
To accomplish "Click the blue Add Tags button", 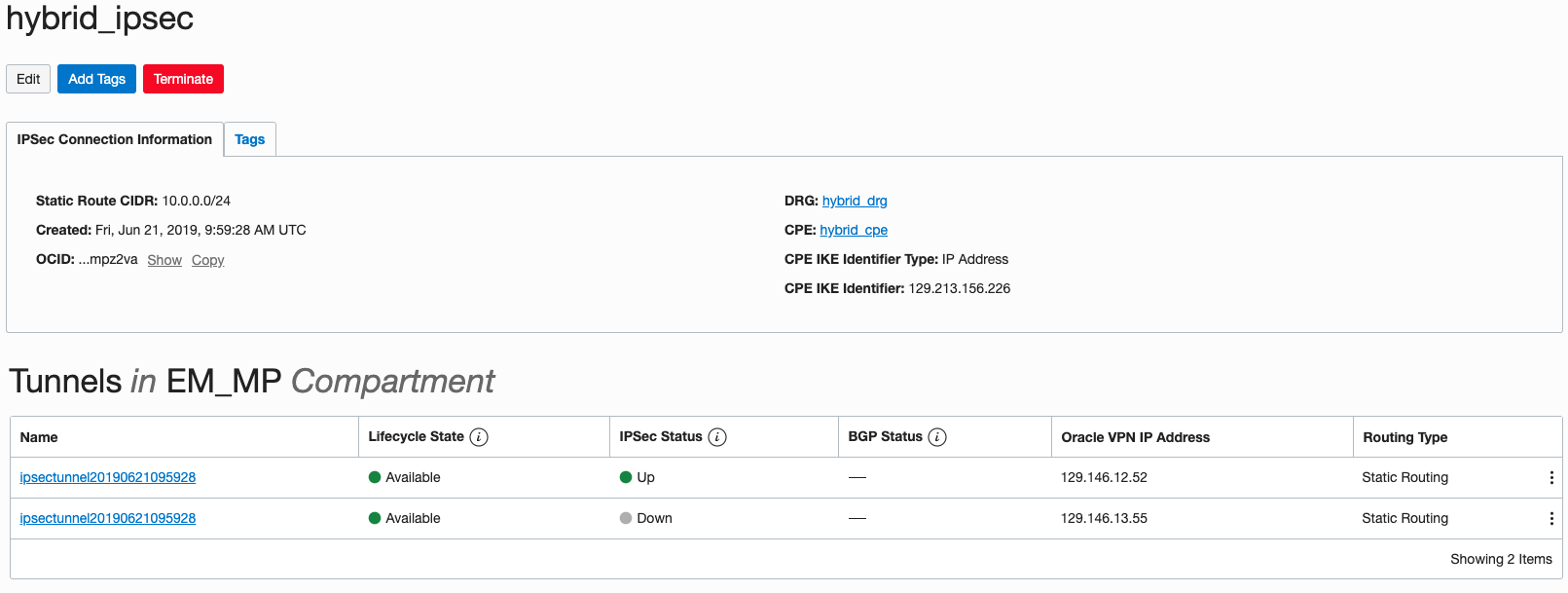I will point(96,79).
